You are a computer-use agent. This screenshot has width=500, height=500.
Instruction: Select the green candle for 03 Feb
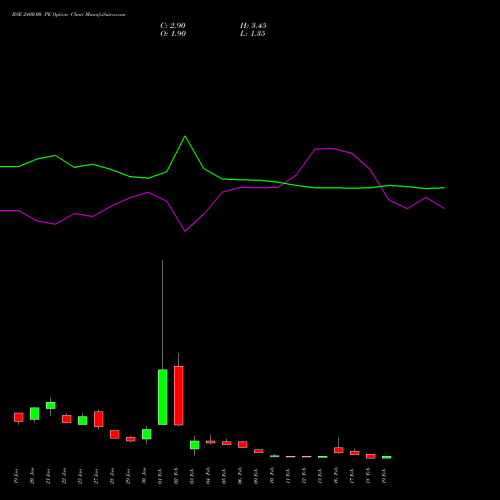(x=194, y=445)
